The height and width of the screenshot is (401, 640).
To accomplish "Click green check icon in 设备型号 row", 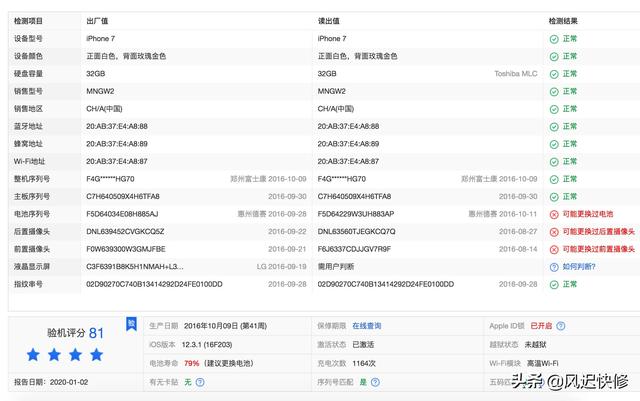I will pyautogui.click(x=554, y=39).
